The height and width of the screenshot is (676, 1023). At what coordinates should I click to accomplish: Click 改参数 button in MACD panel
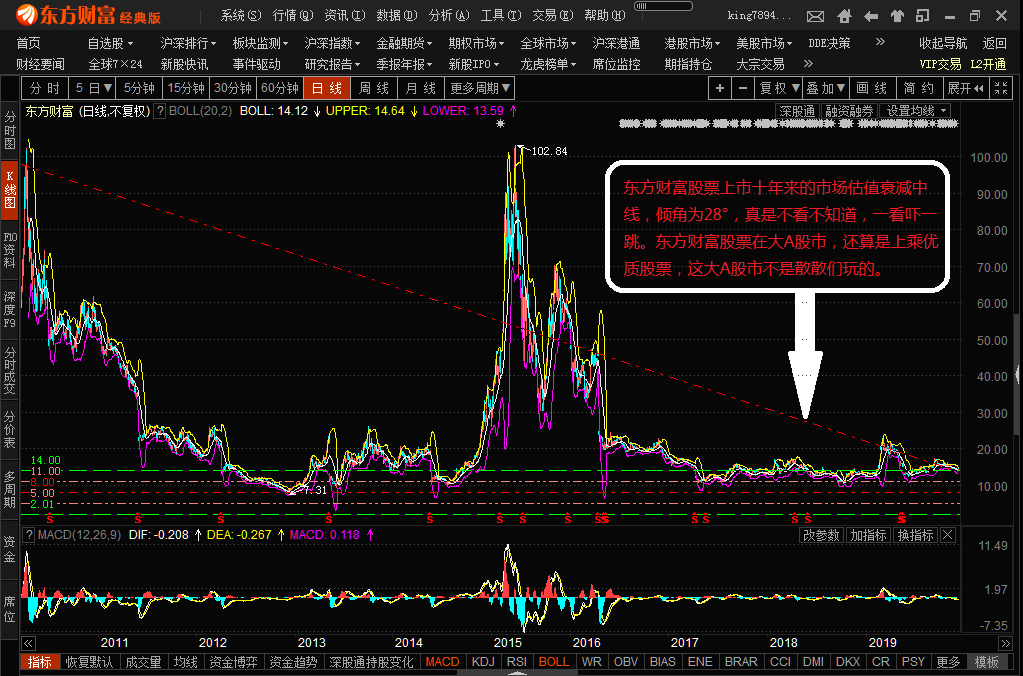click(821, 535)
